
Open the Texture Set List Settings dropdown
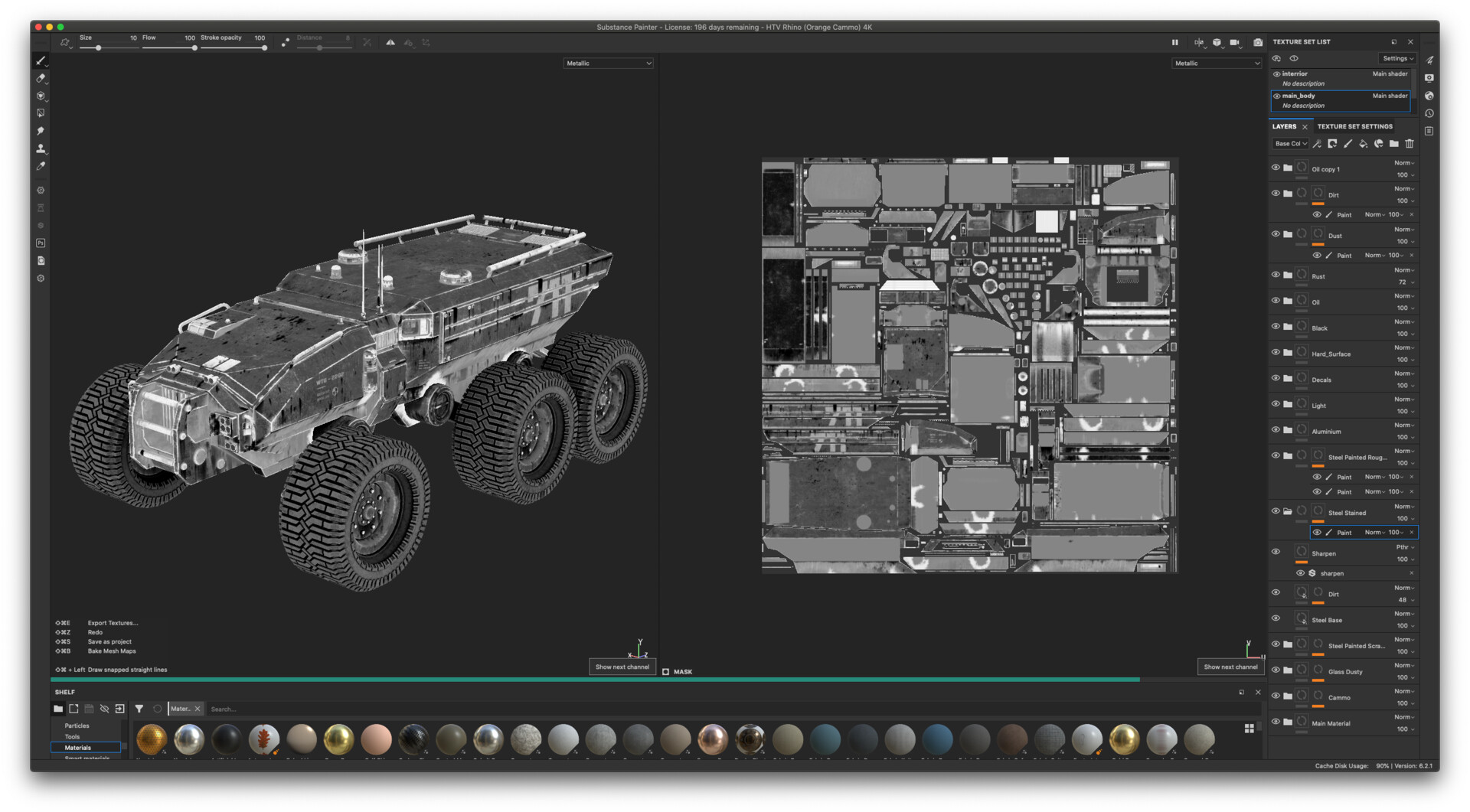point(1398,58)
